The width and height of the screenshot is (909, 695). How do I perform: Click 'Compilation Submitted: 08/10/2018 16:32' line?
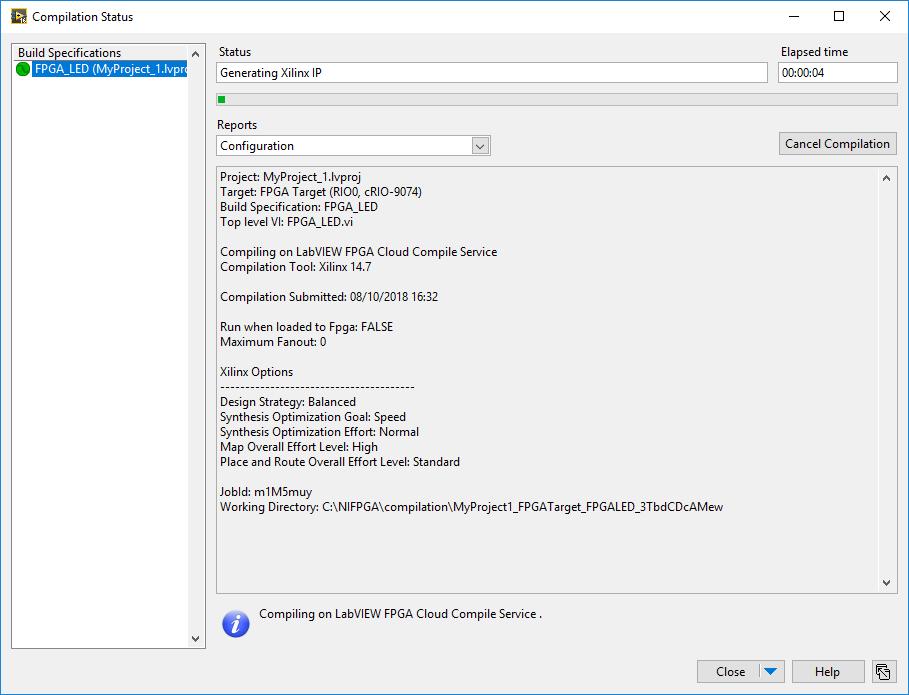(x=329, y=297)
